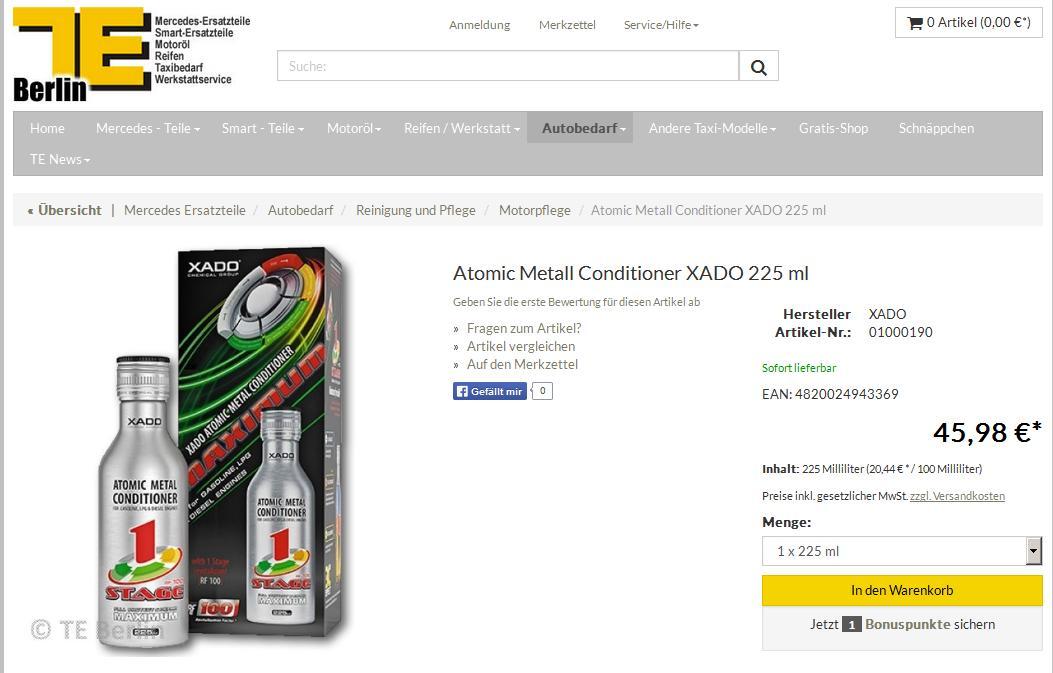
Task: Click the search magnifier icon button
Action: pyautogui.click(x=759, y=66)
